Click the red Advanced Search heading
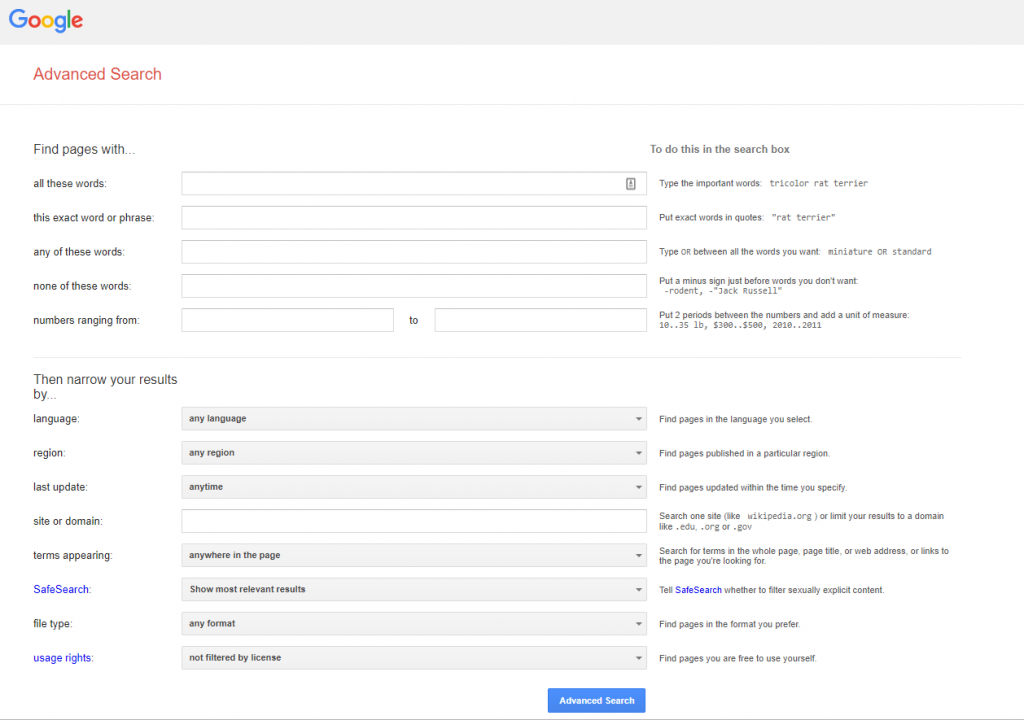 click(x=97, y=74)
